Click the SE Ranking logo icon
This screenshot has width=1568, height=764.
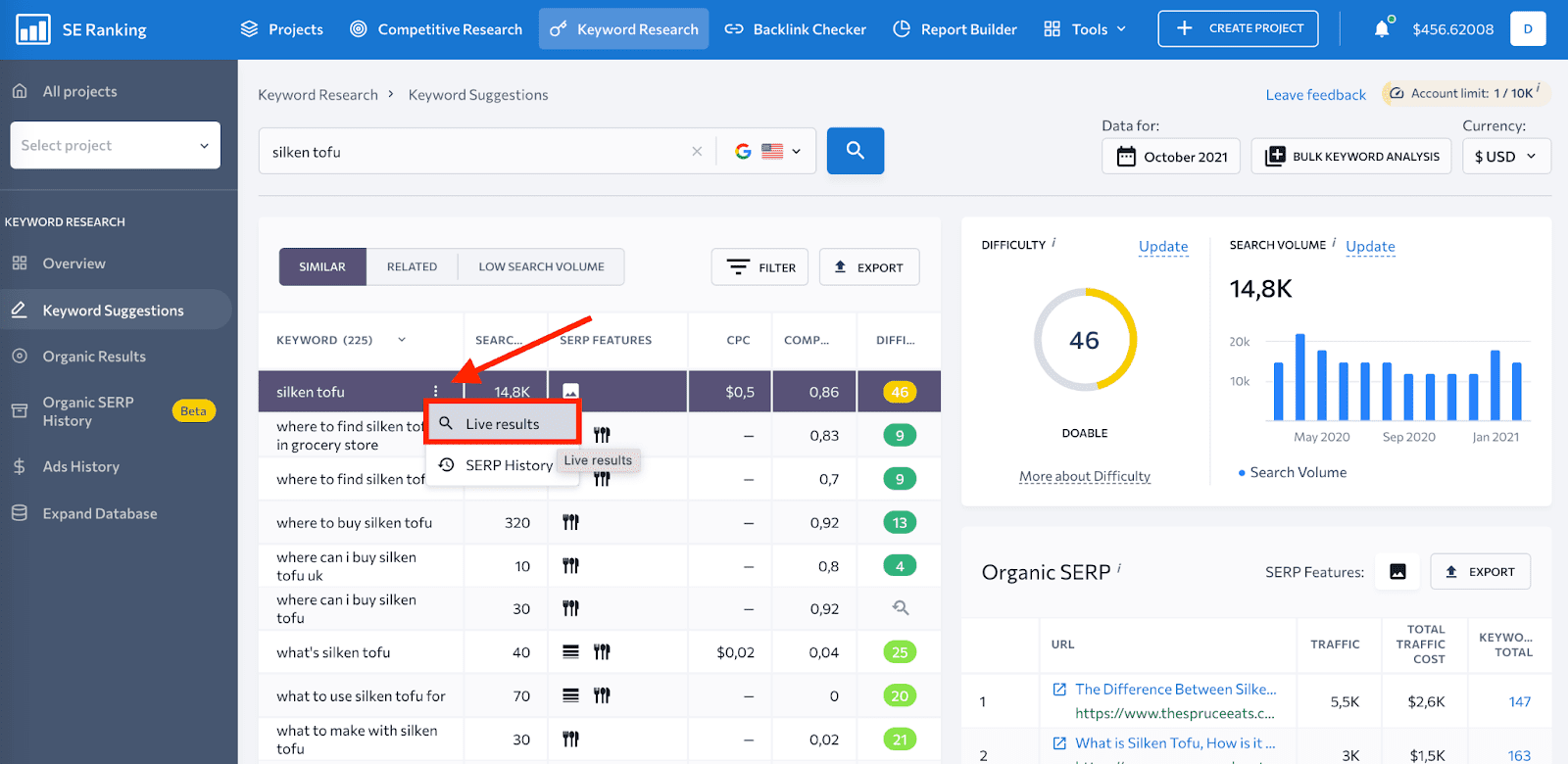(x=33, y=29)
